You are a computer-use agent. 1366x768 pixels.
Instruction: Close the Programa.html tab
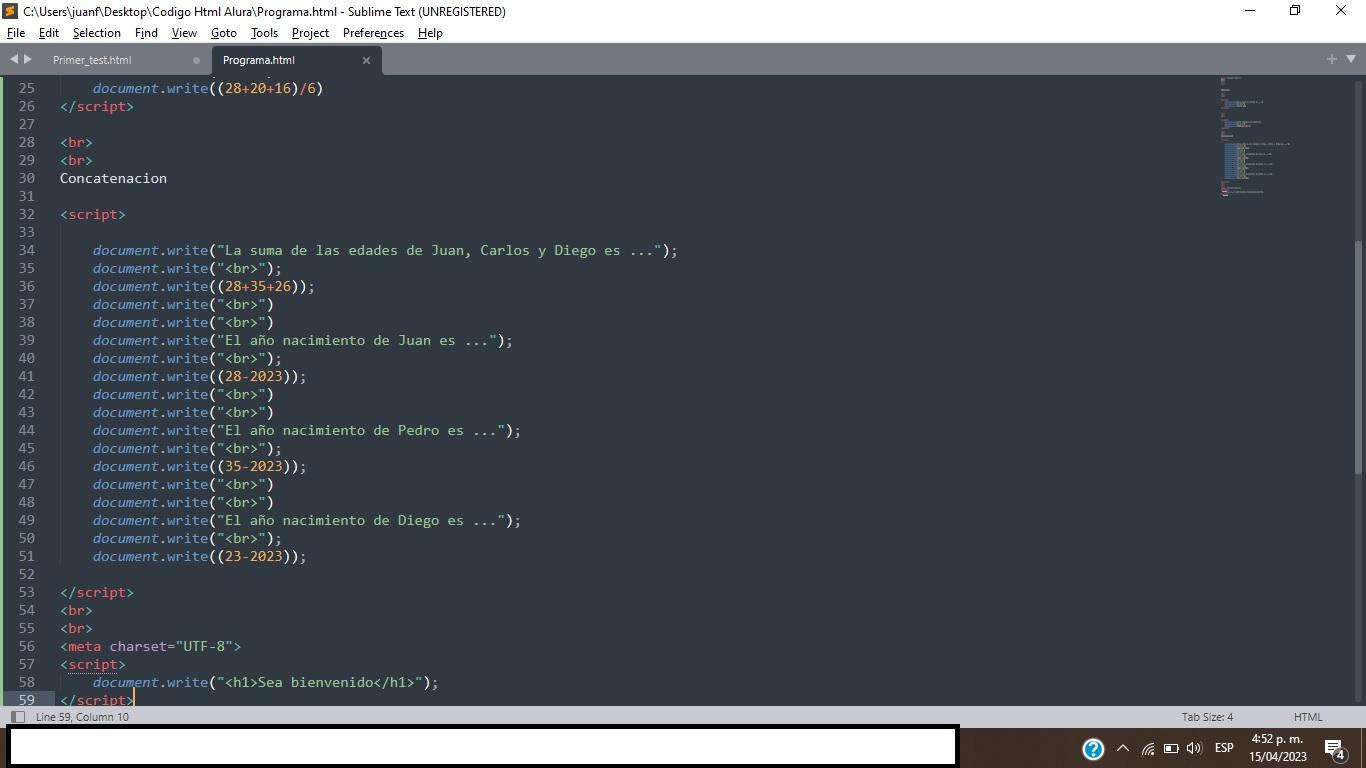(366, 60)
